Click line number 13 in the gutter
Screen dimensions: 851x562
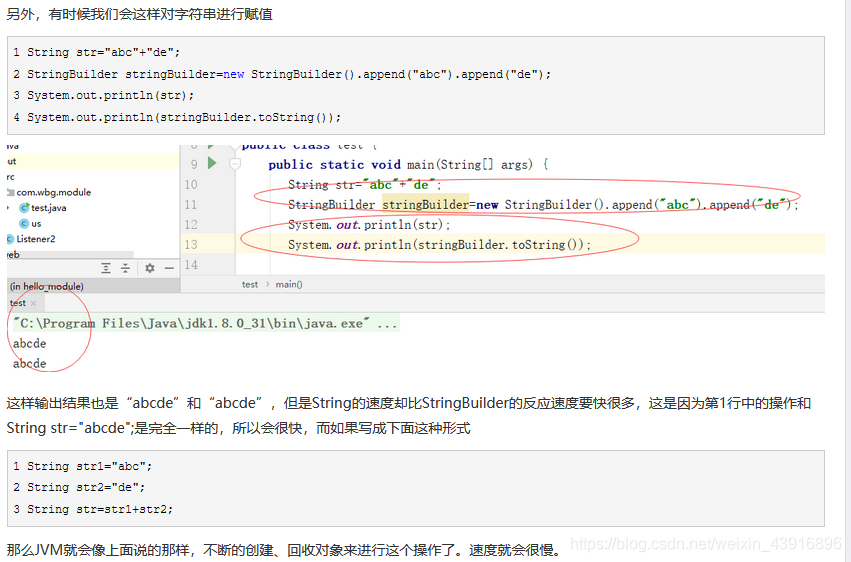pos(191,245)
